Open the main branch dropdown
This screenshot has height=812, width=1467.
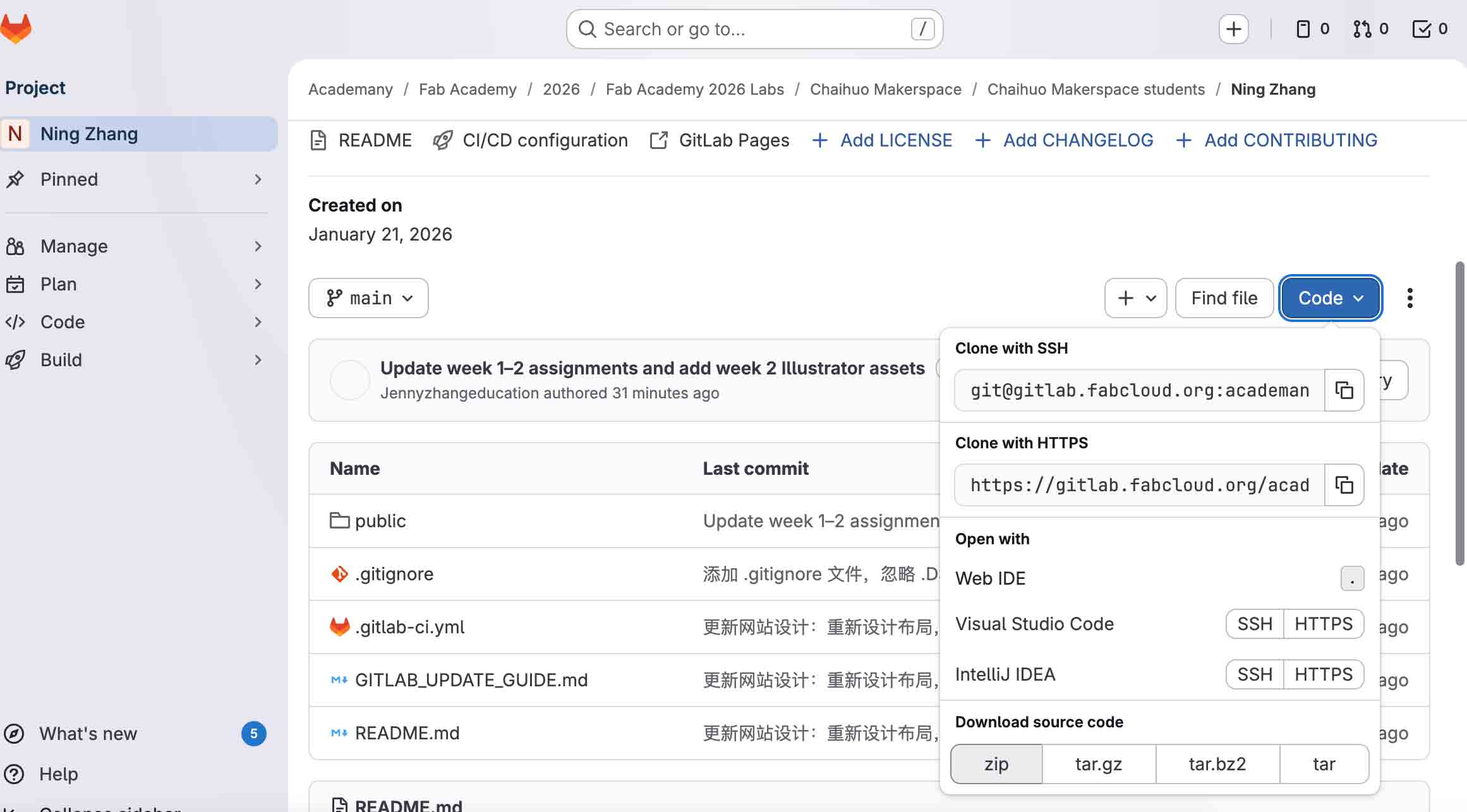pyautogui.click(x=368, y=298)
